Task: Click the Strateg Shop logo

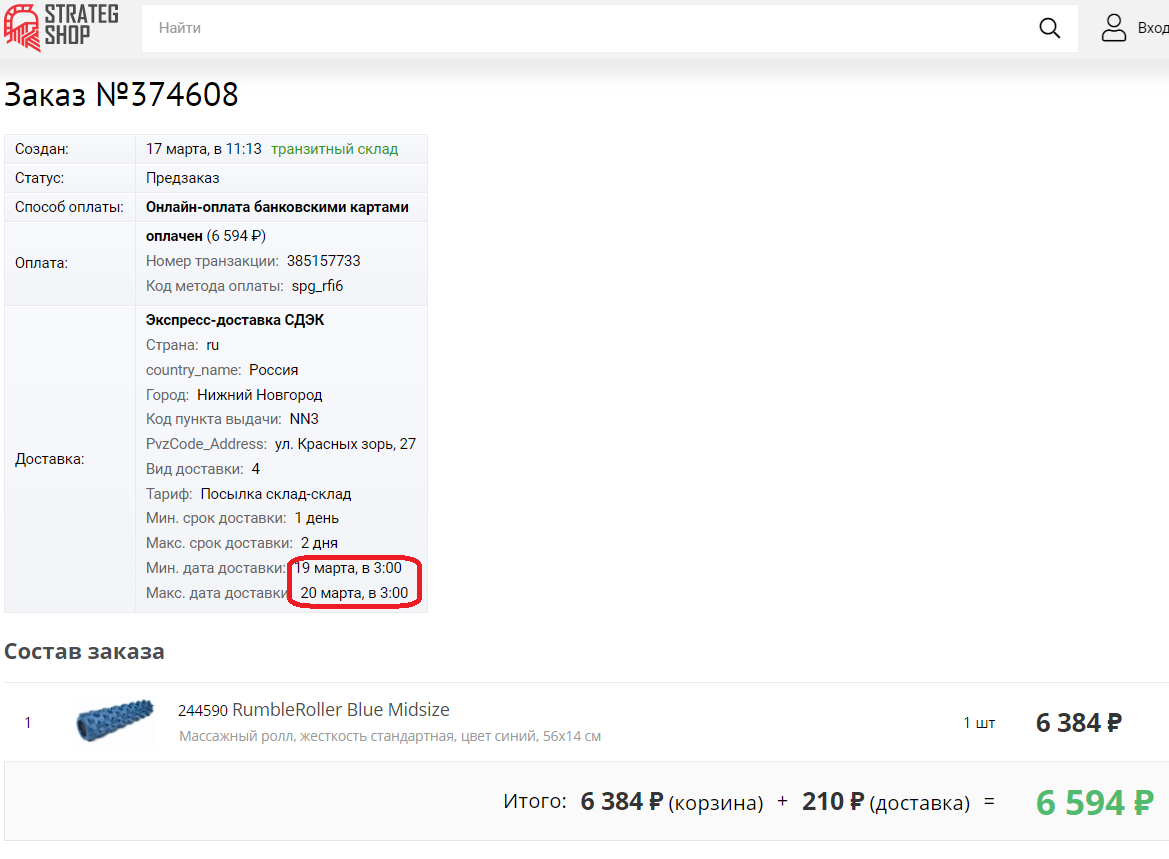Action: (61, 27)
